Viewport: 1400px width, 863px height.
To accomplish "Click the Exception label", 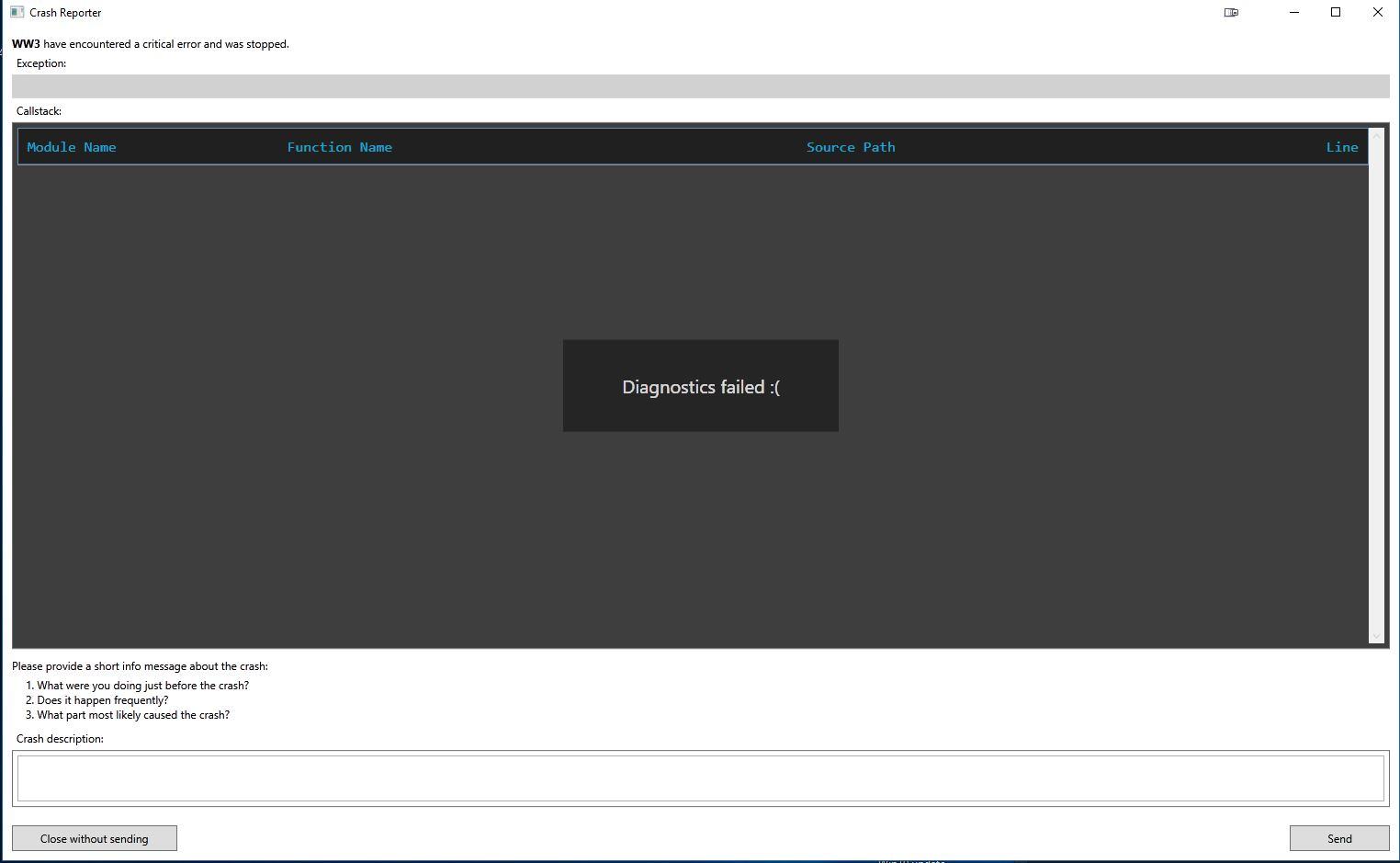I will pyautogui.click(x=41, y=63).
